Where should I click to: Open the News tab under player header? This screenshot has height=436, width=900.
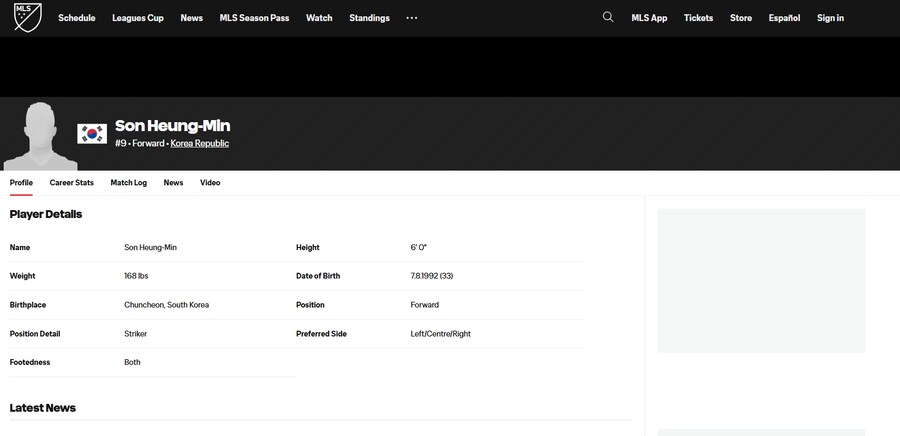pos(173,182)
